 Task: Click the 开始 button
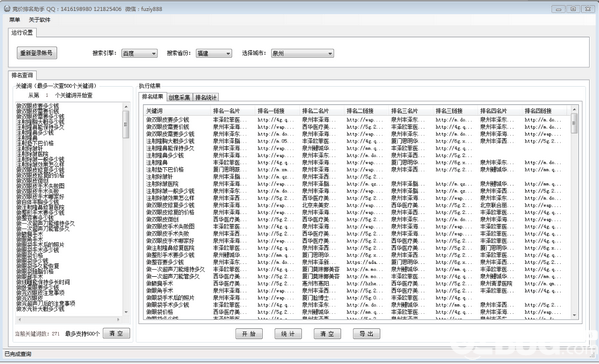point(249,334)
